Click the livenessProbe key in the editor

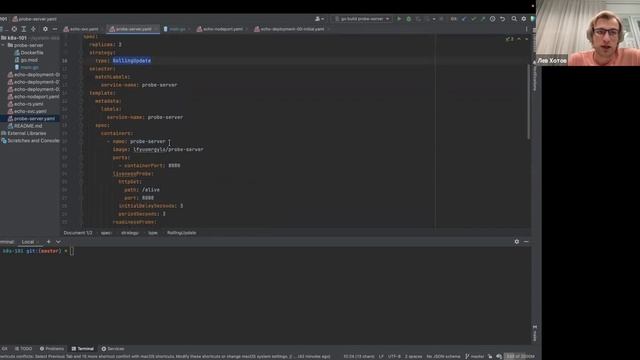133,173
